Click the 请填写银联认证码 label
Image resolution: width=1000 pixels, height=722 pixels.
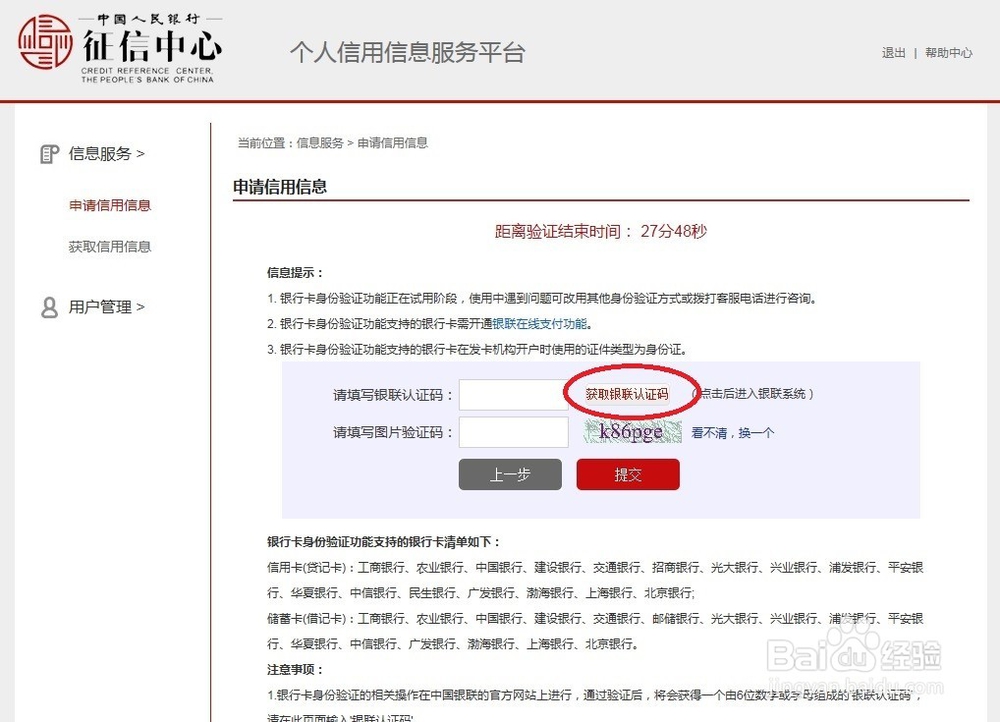point(393,395)
